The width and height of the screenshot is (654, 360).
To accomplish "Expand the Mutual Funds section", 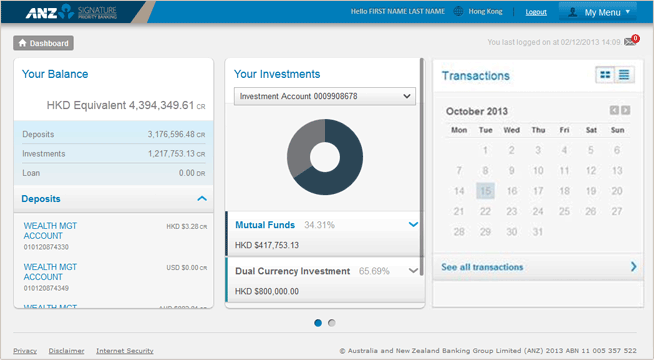I will (x=413, y=224).
